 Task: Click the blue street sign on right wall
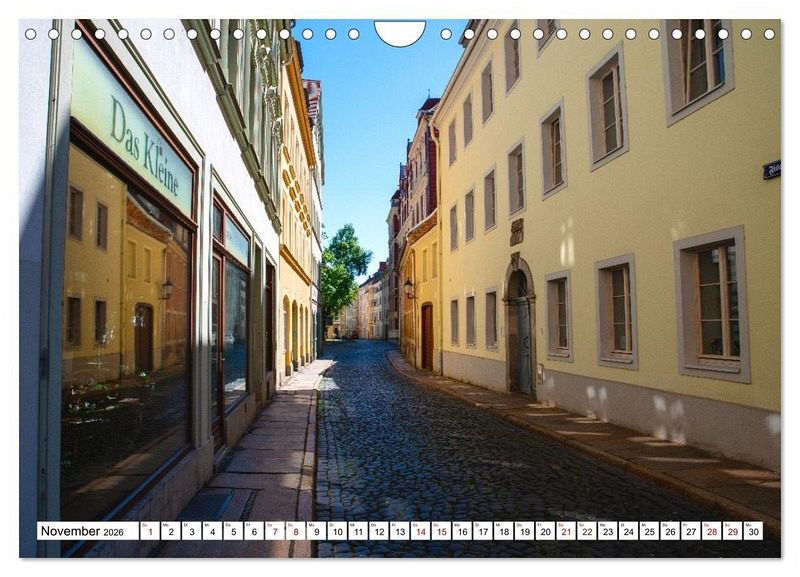coord(772,170)
